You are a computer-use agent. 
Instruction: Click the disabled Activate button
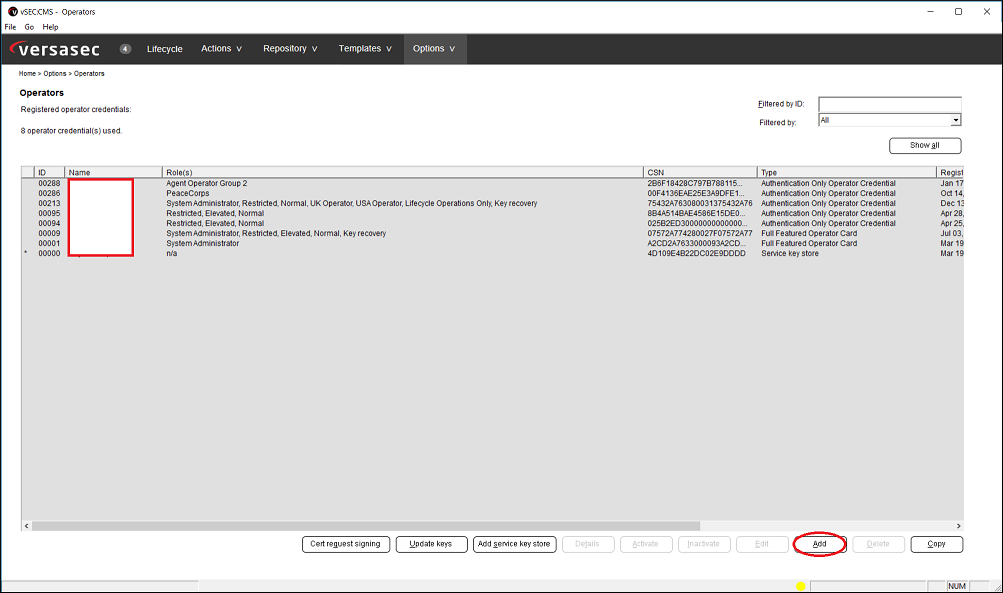click(646, 544)
